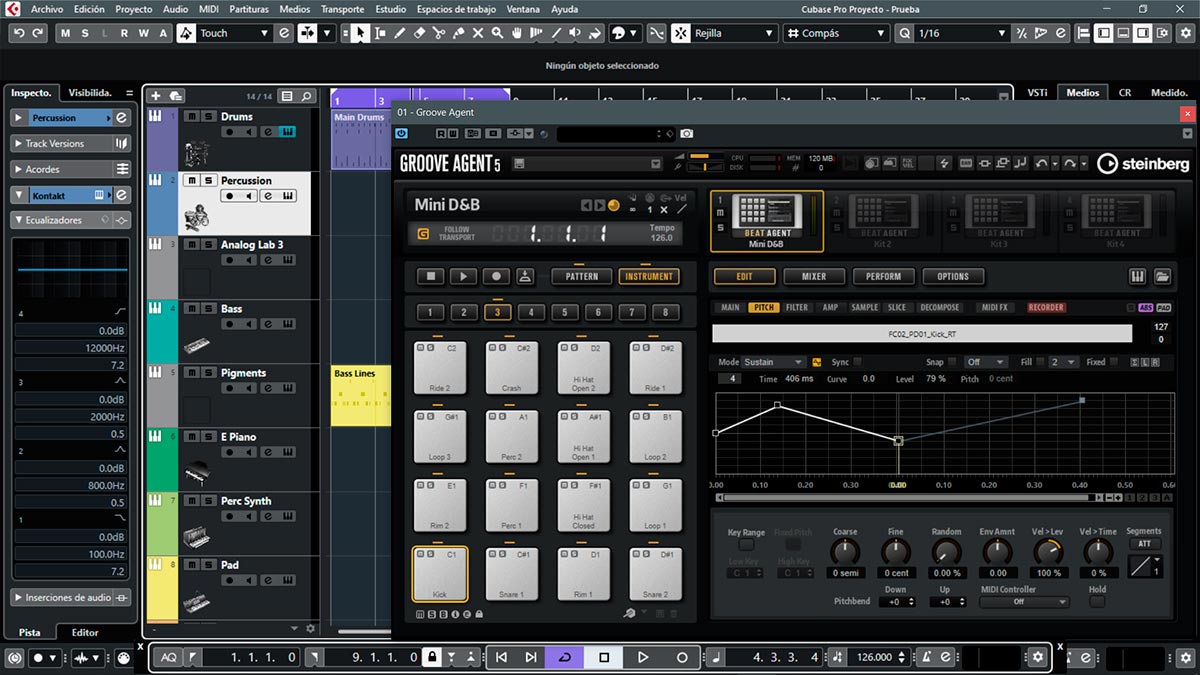Show the Groove Agent keyboard editor
1200x675 pixels.
point(1138,276)
